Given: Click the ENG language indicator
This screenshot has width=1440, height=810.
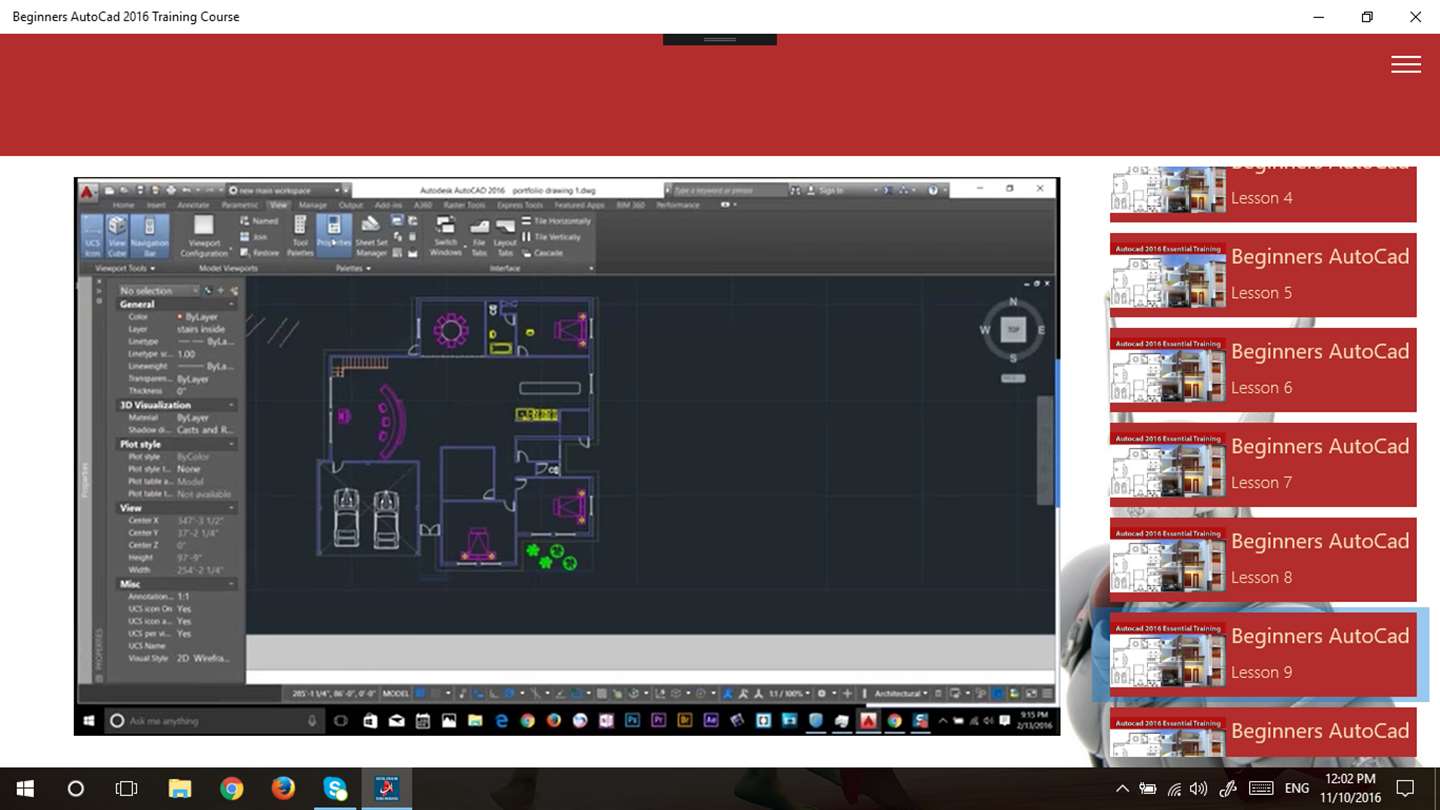Looking at the screenshot, I should (x=1296, y=789).
